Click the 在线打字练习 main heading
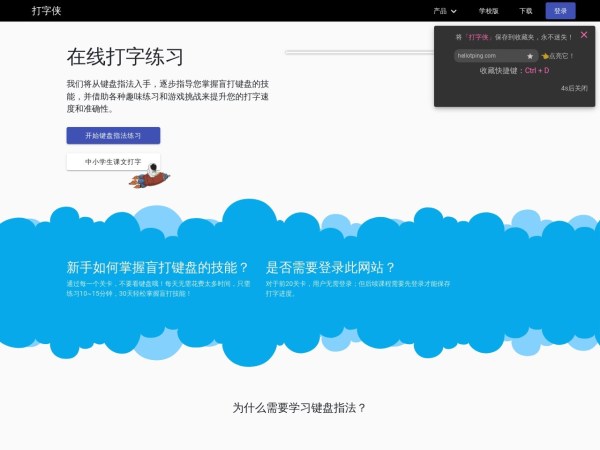This screenshot has height=450, width=600. tap(125, 56)
